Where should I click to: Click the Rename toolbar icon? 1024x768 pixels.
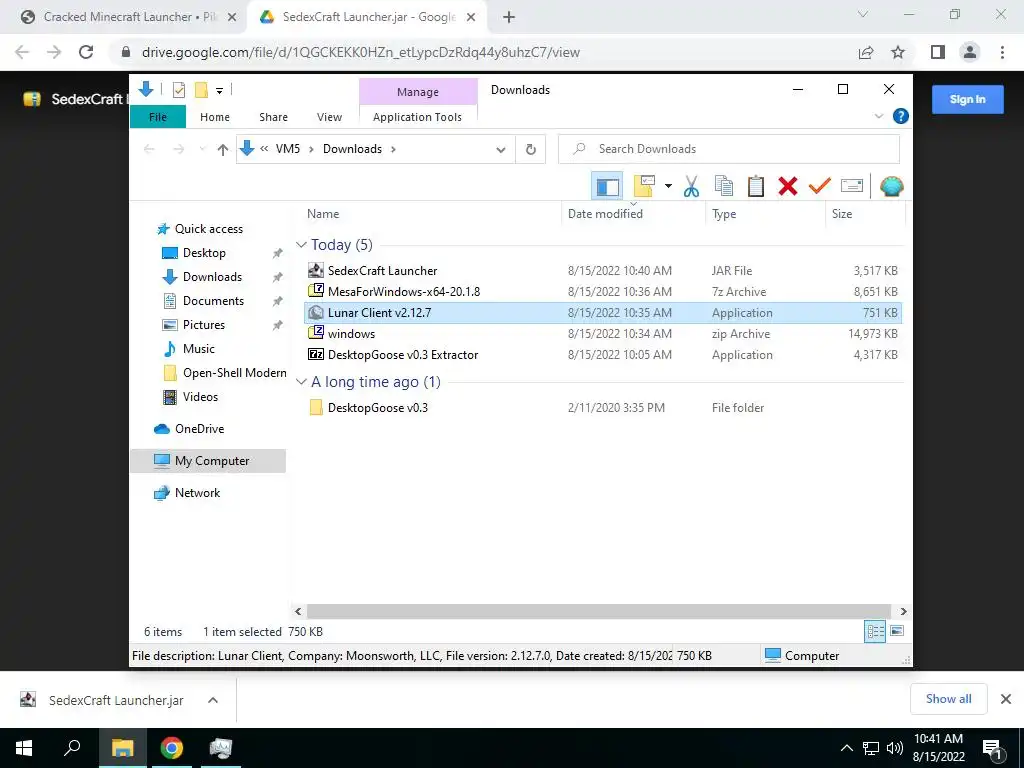click(852, 186)
